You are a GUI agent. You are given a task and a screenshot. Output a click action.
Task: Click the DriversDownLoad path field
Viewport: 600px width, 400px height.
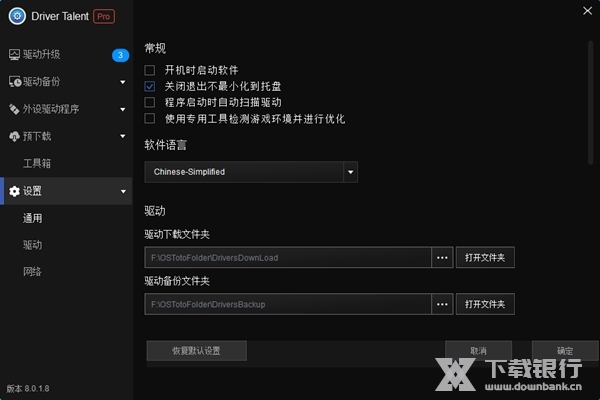point(288,258)
